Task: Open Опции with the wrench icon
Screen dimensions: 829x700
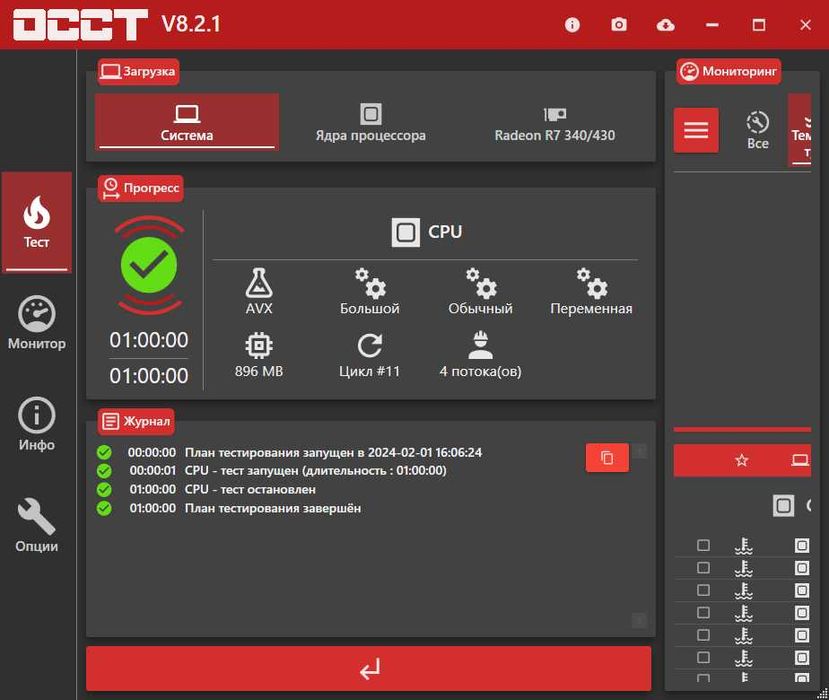Action: pos(36,526)
